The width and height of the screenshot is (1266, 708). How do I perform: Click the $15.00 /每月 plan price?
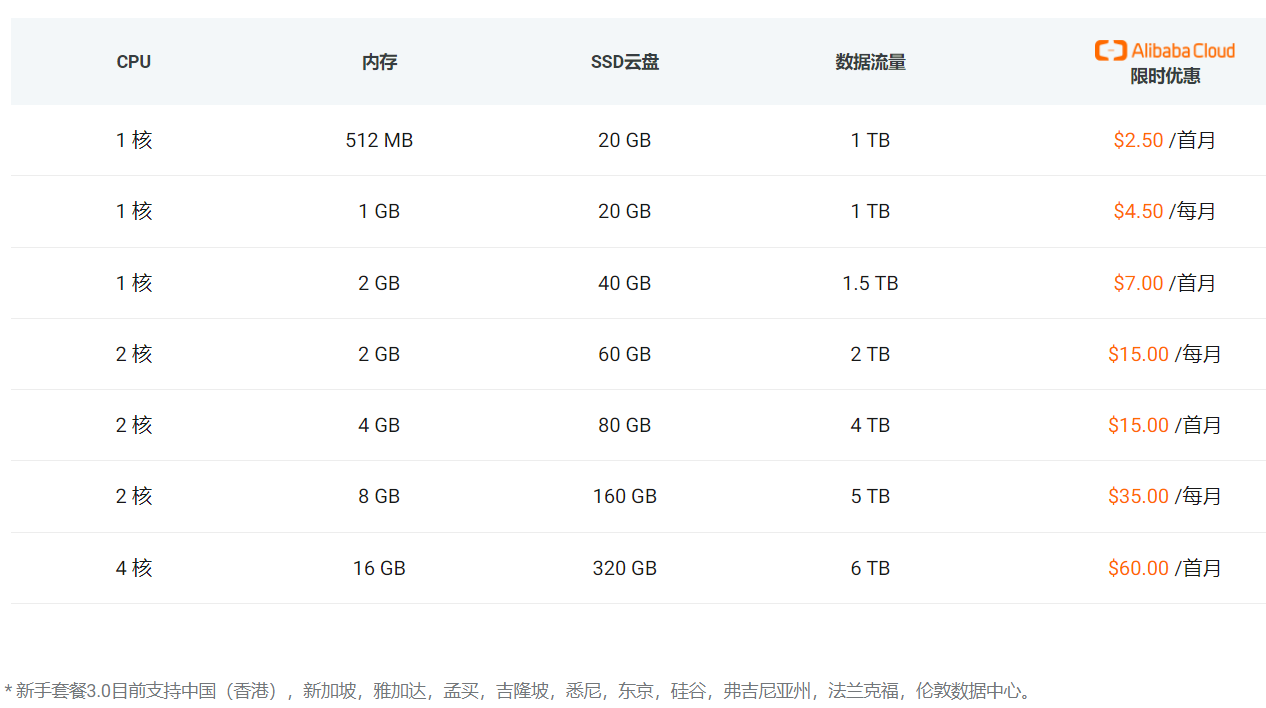(1164, 354)
